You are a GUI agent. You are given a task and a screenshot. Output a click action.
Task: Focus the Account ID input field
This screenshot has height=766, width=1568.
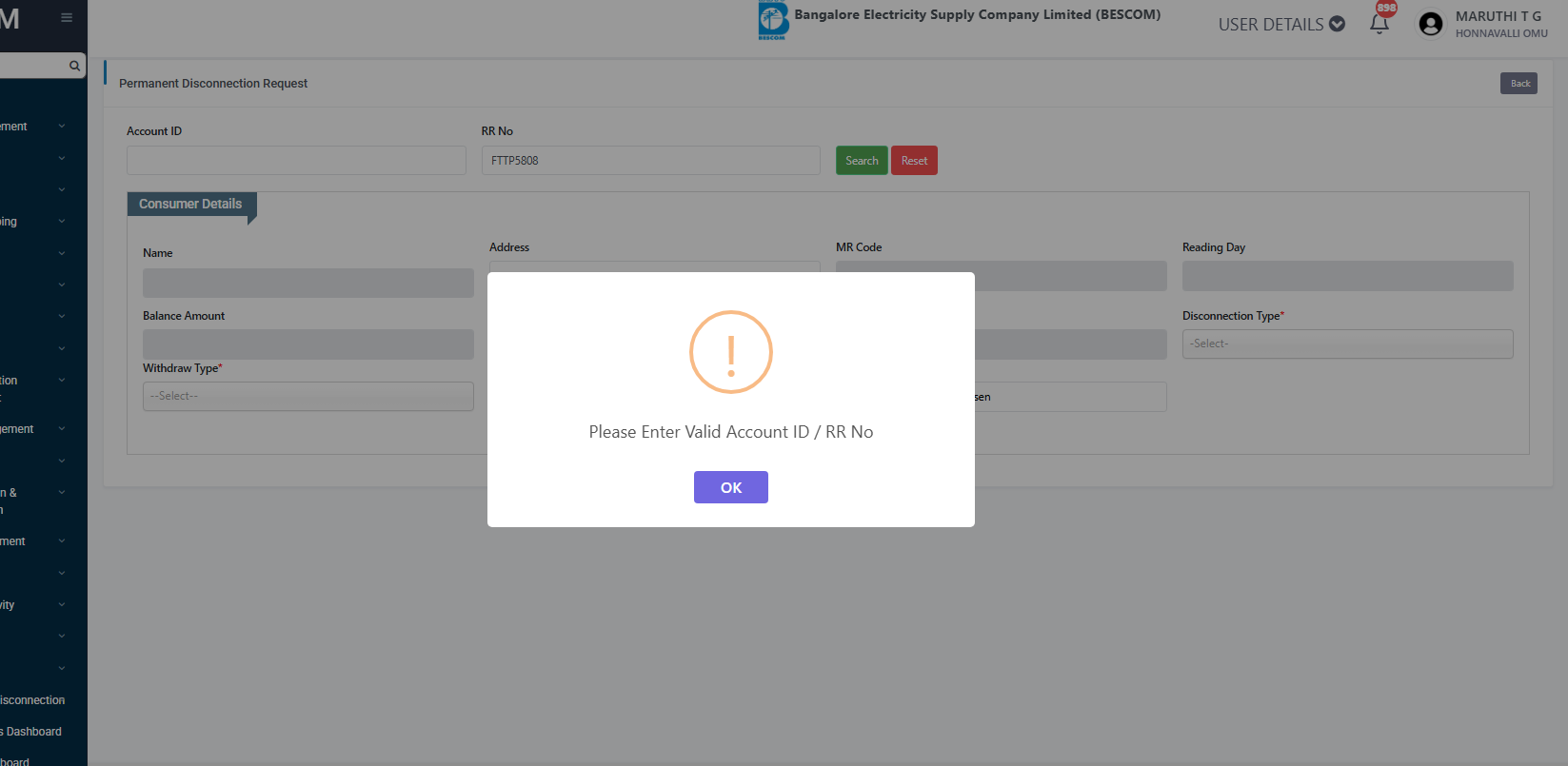tap(296, 161)
